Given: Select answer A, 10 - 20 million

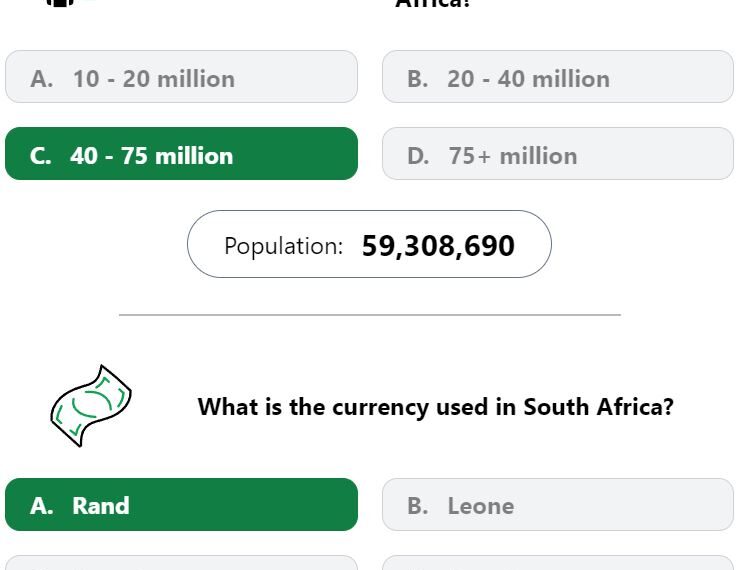Looking at the screenshot, I should pos(181,77).
